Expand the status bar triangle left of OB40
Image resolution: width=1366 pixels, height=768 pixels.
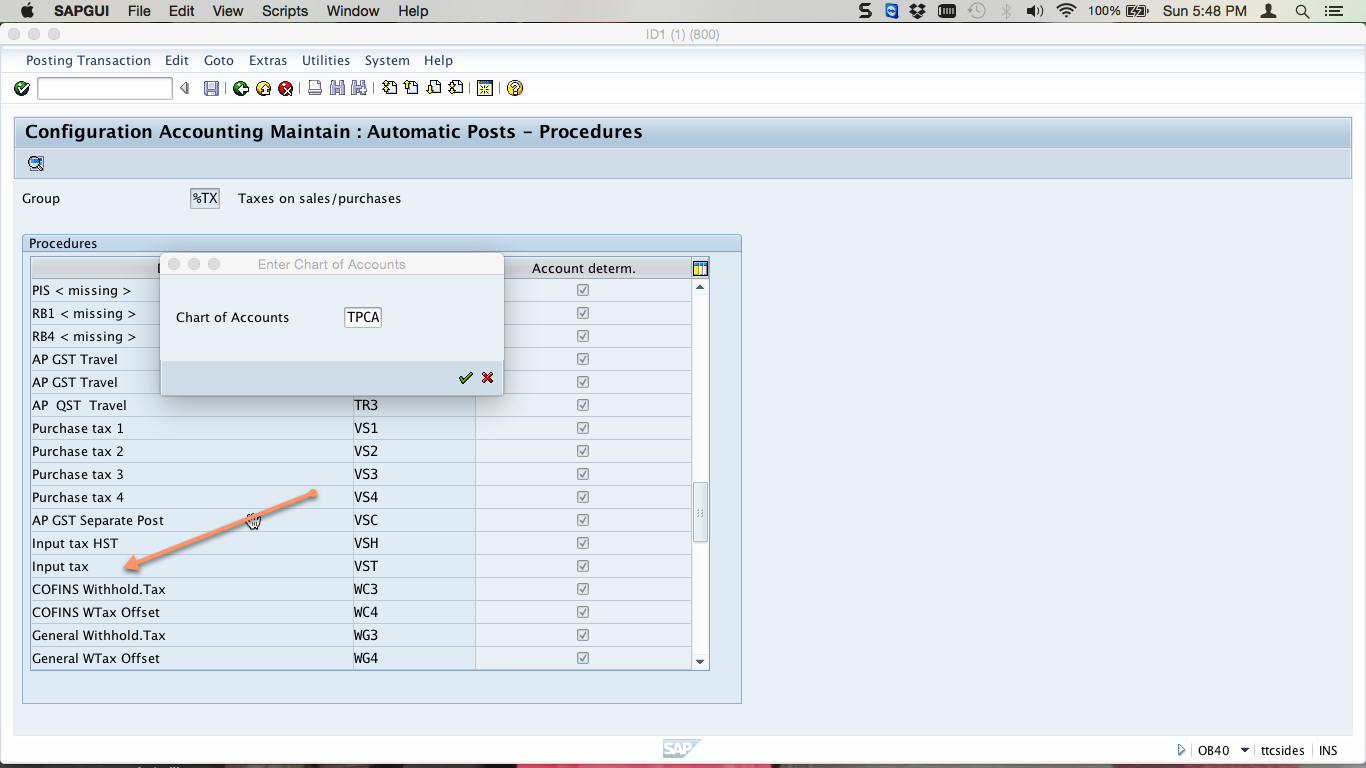[x=1181, y=750]
